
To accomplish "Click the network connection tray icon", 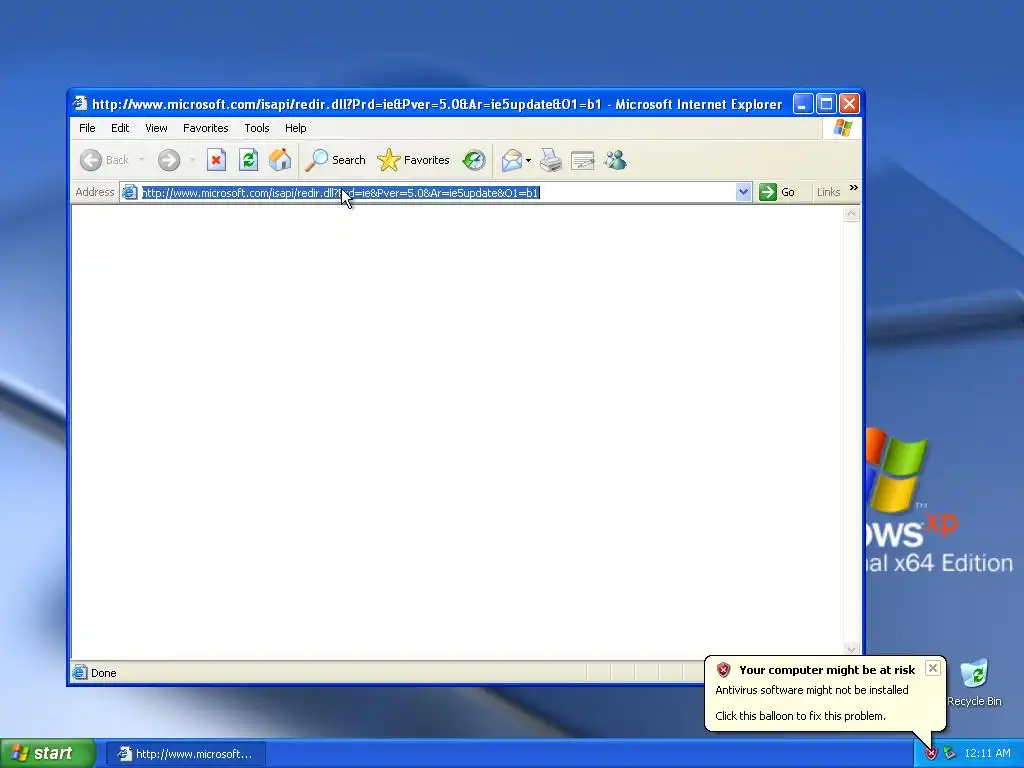I will 950,754.
